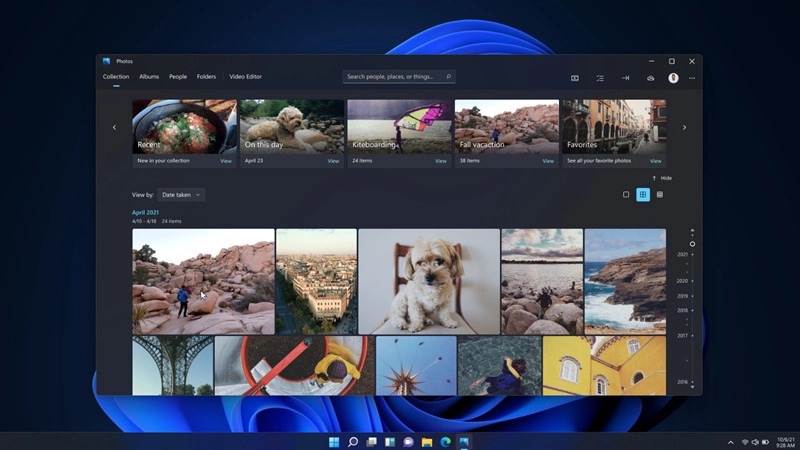Launch Microsoft Edge from taskbar
Image resolution: width=800 pixels, height=450 pixels.
[445, 442]
